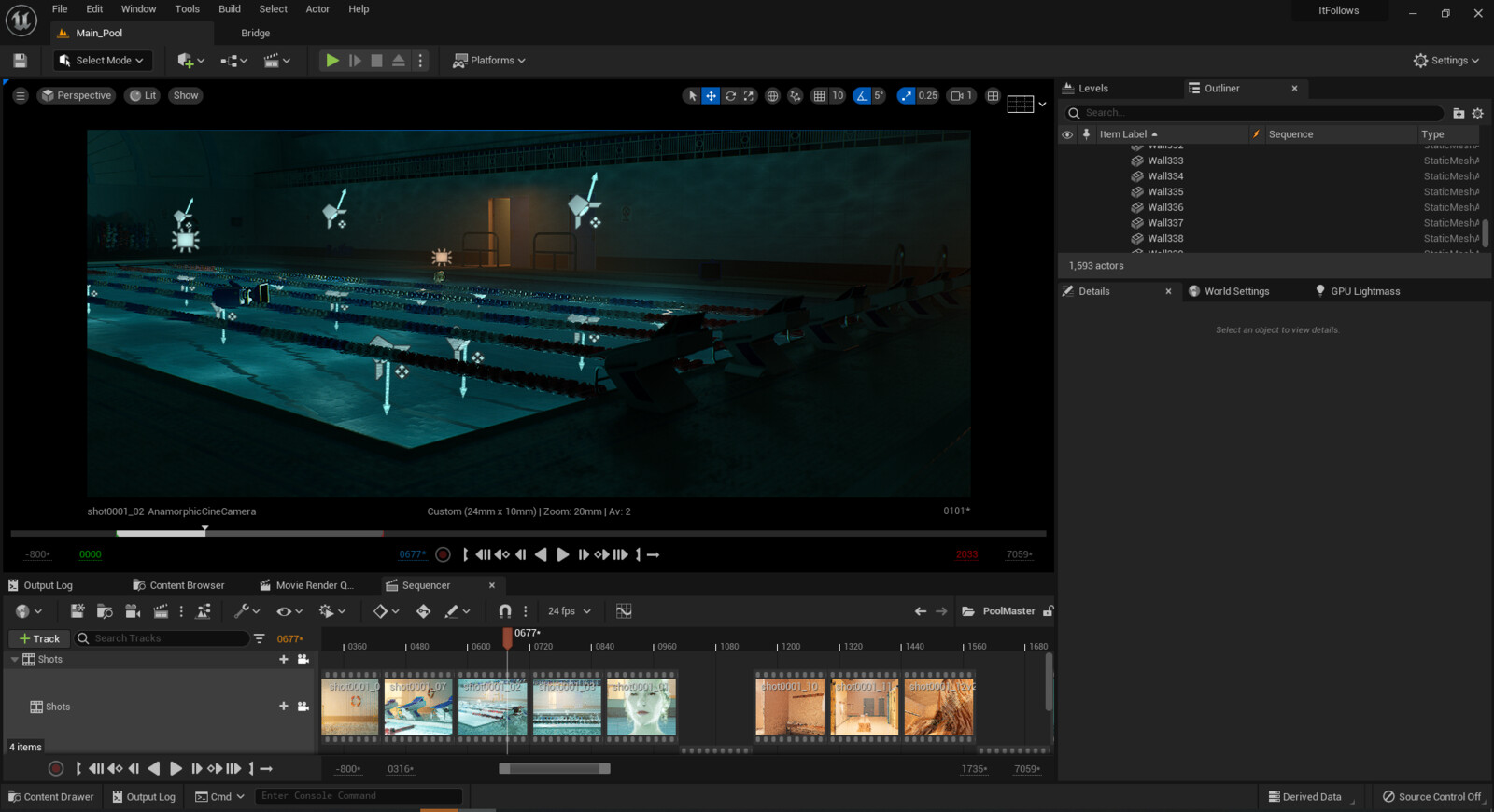Open grid snap value 10 menu
The height and width of the screenshot is (812, 1494).
[838, 95]
